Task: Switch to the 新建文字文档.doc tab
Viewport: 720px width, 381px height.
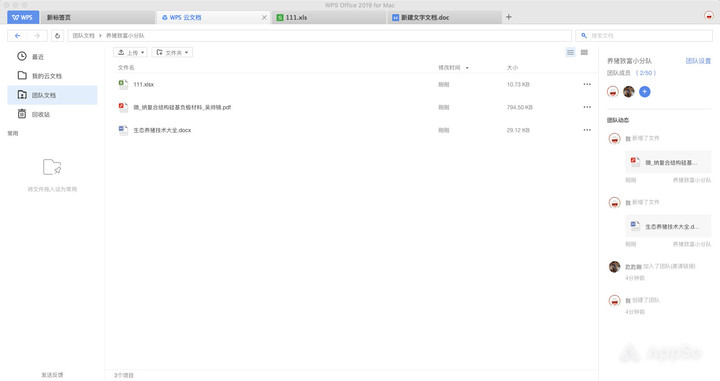Action: [444, 17]
